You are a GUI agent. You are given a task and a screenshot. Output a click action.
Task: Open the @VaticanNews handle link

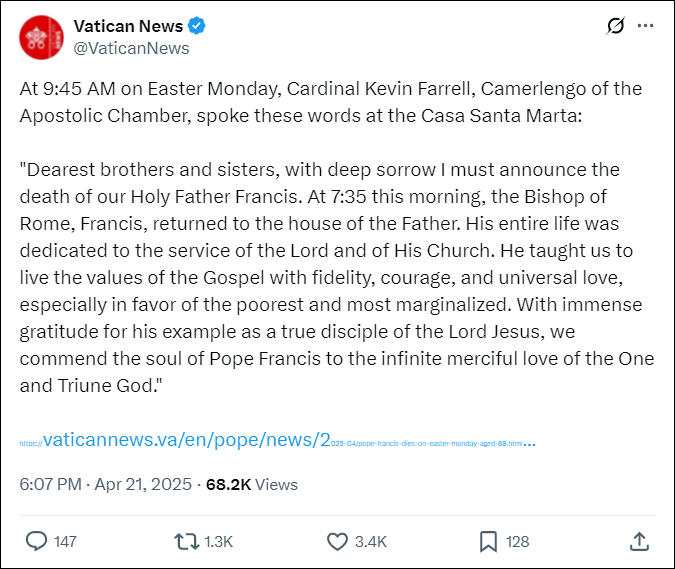(131, 48)
